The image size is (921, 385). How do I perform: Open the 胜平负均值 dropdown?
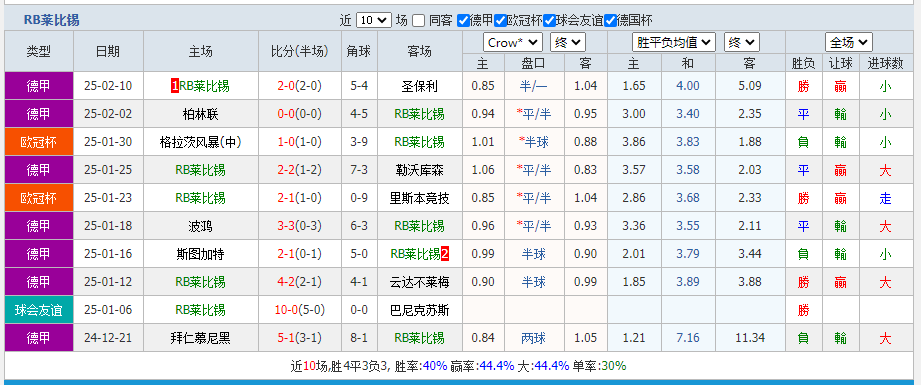coord(674,42)
